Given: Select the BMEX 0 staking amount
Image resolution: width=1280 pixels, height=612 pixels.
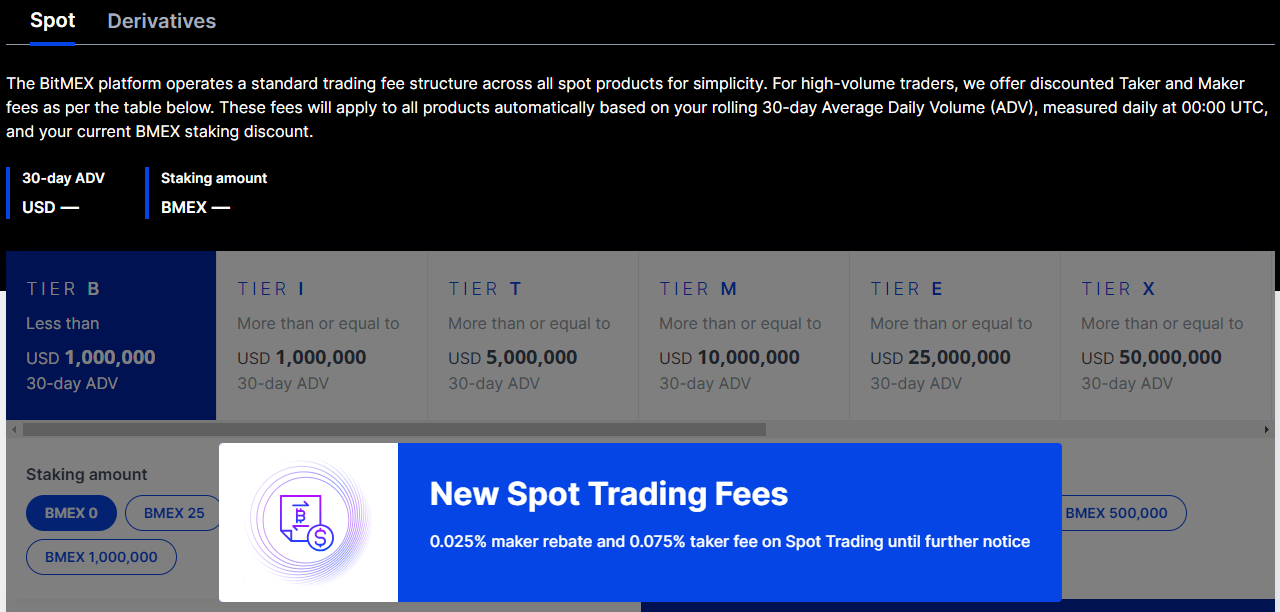Looking at the screenshot, I should click(71, 513).
